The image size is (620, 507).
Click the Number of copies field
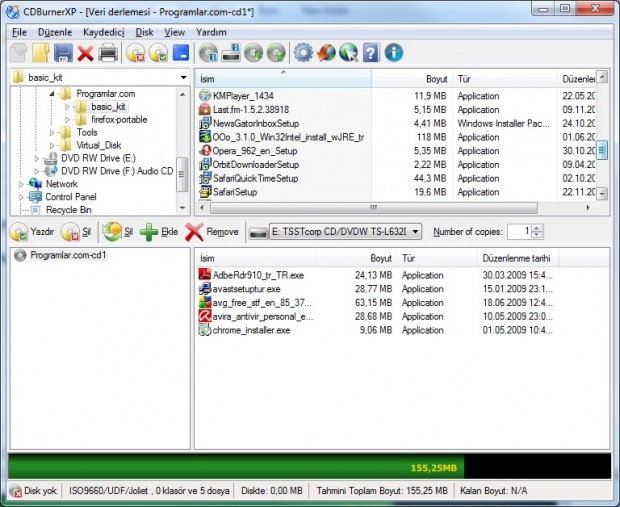tap(519, 232)
